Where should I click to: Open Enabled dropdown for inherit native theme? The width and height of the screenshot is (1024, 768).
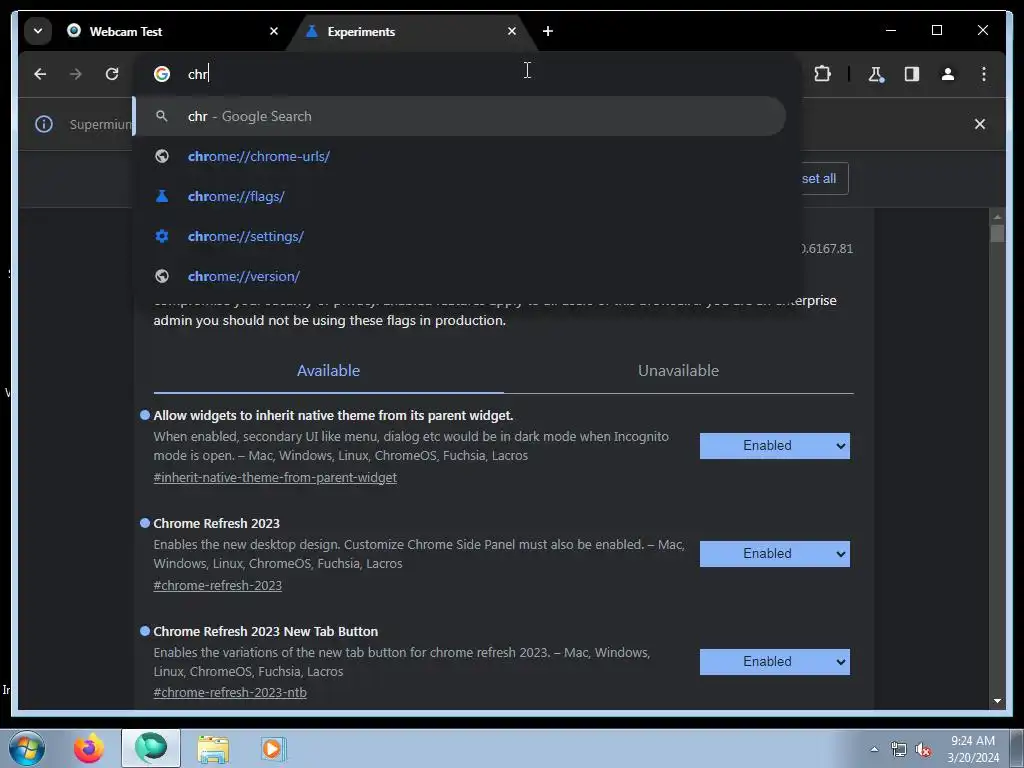(x=775, y=445)
